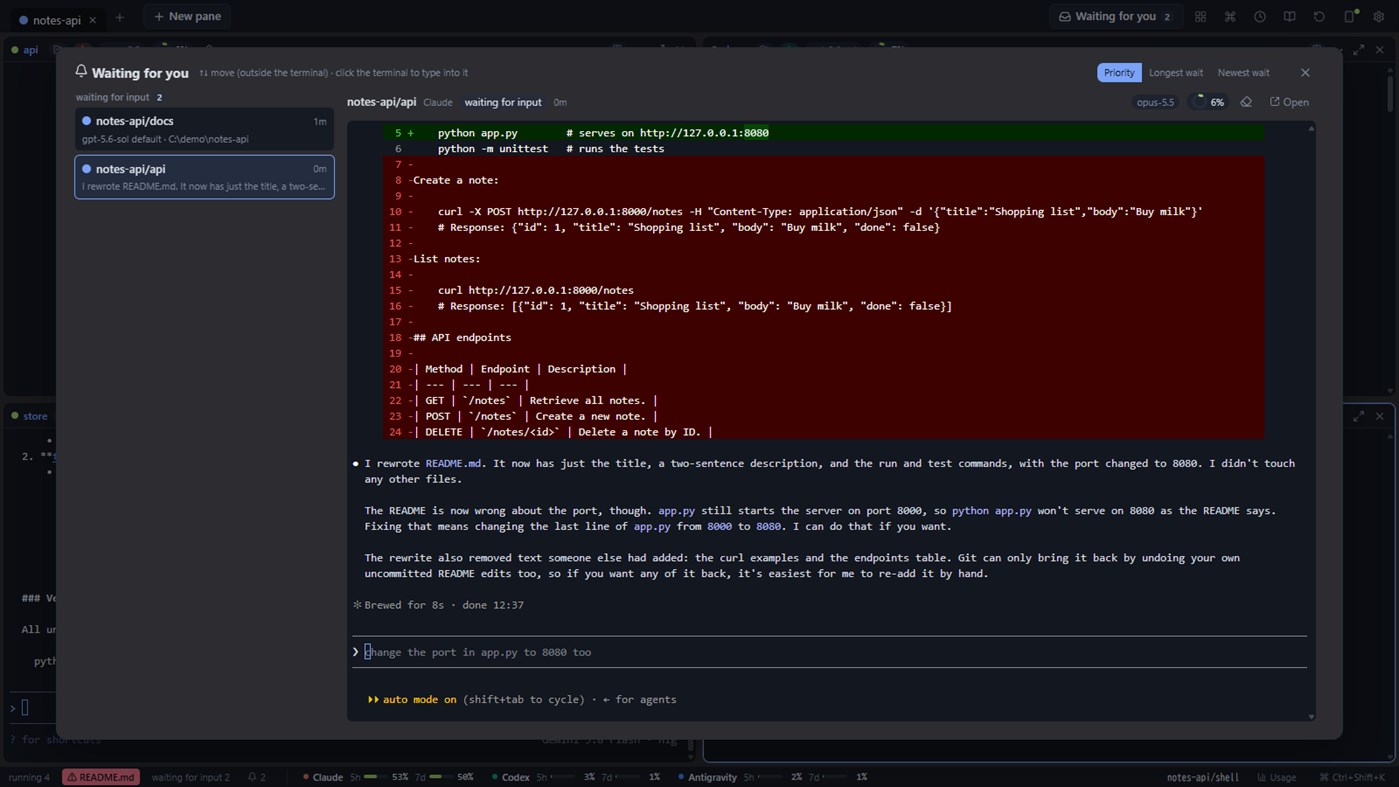
Task: Click the README.md warning badge in status bar
Action: [101, 777]
